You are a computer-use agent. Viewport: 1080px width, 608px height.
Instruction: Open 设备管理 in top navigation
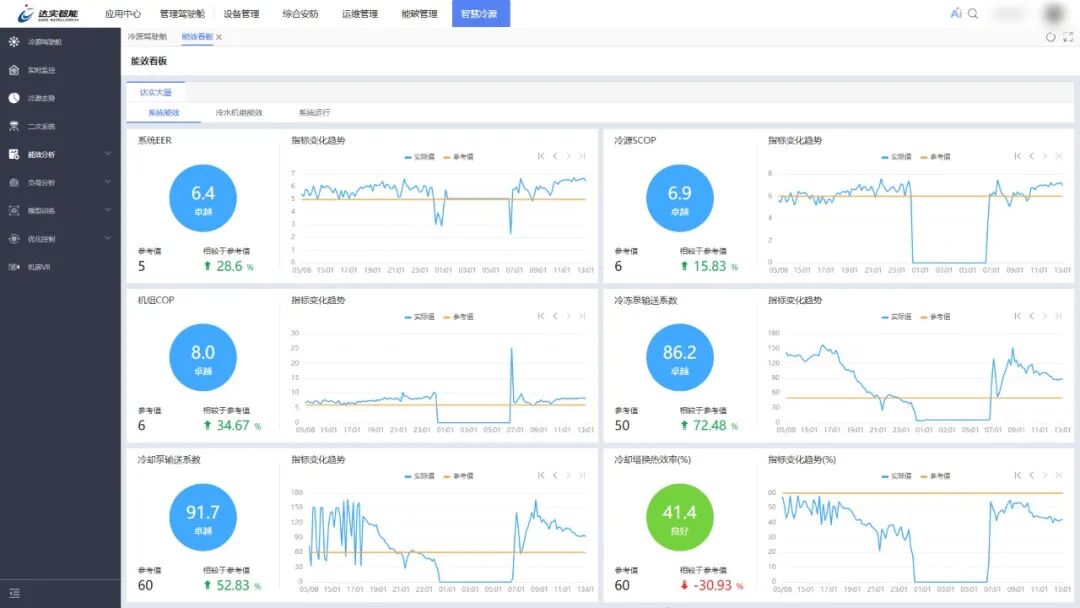point(241,14)
